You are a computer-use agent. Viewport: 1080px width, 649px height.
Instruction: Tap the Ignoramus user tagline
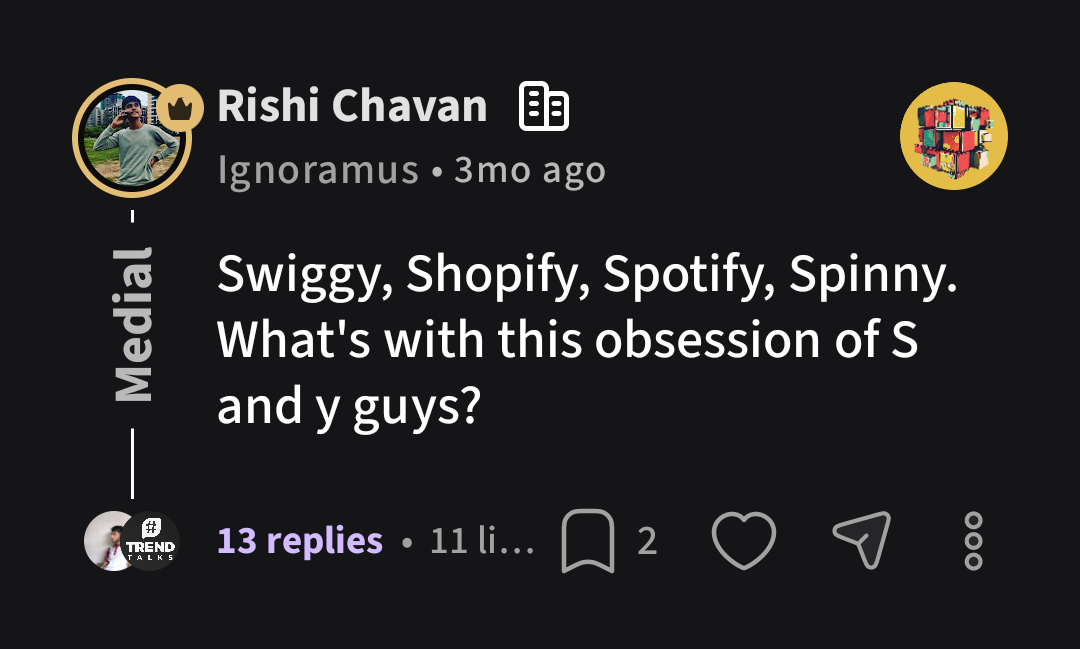[317, 171]
